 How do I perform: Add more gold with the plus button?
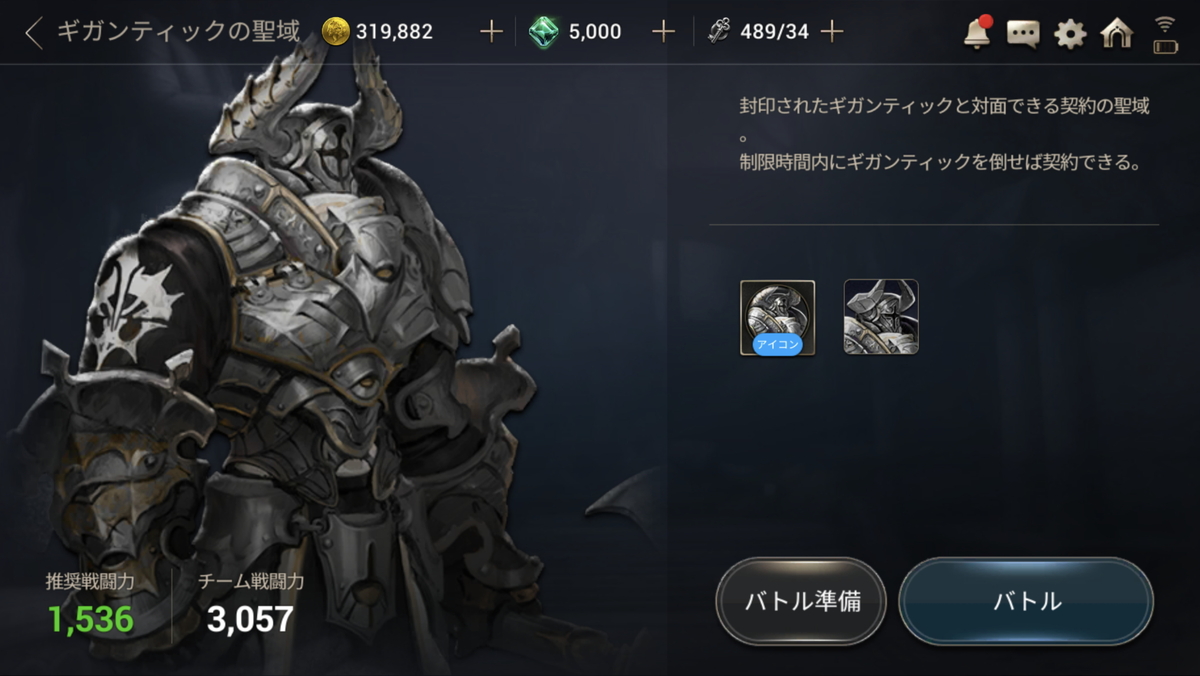(x=490, y=32)
